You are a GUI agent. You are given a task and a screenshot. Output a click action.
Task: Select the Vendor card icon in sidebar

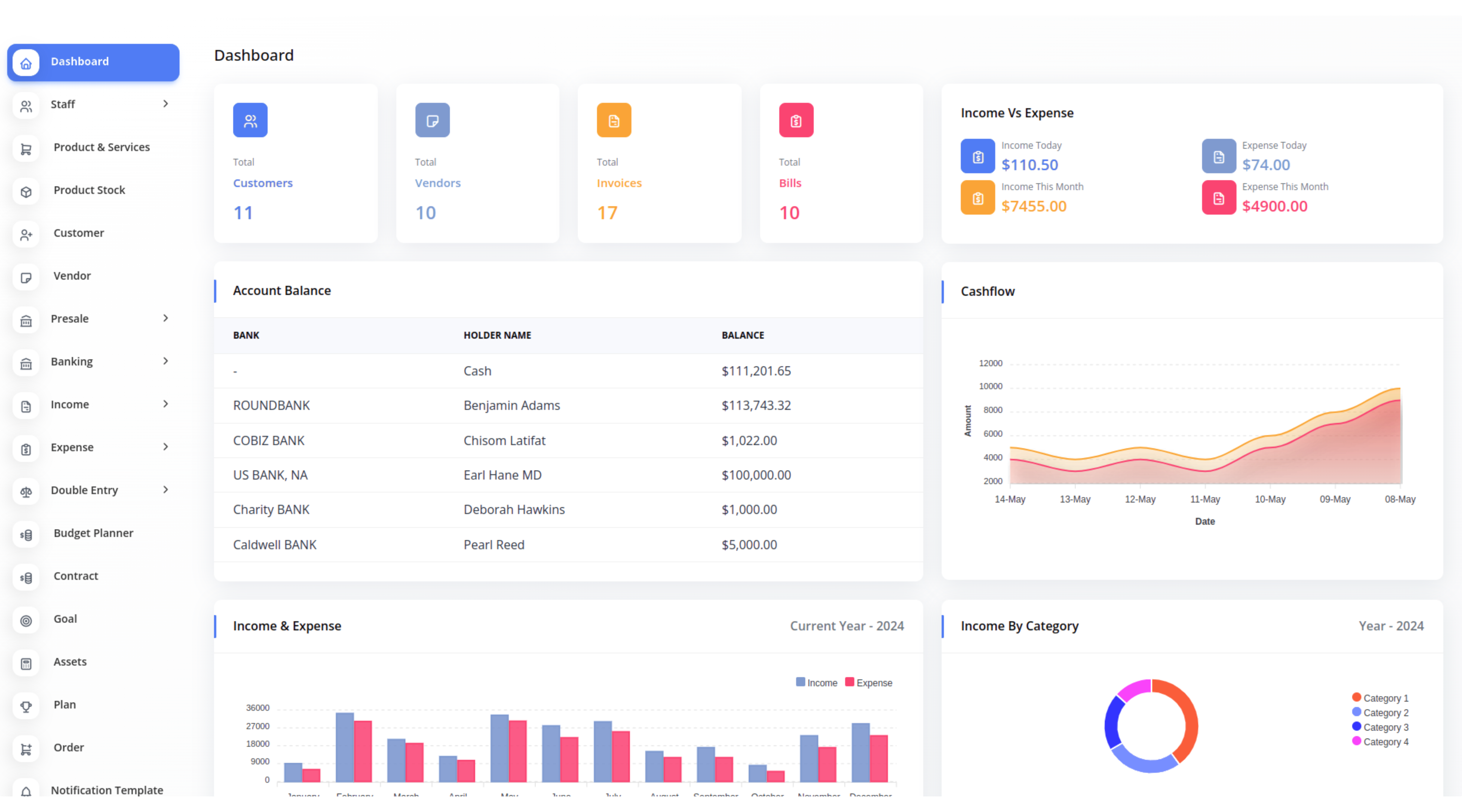tap(26, 277)
